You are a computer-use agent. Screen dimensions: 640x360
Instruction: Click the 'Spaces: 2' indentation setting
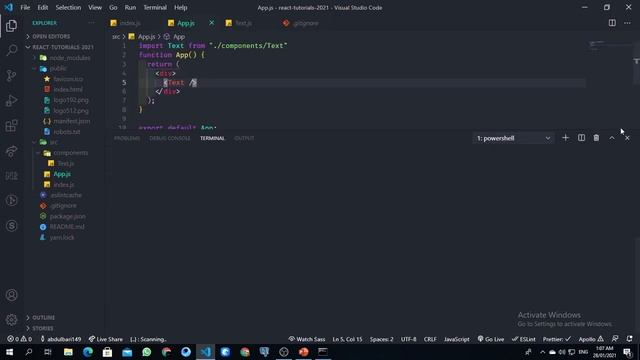pyautogui.click(x=382, y=339)
